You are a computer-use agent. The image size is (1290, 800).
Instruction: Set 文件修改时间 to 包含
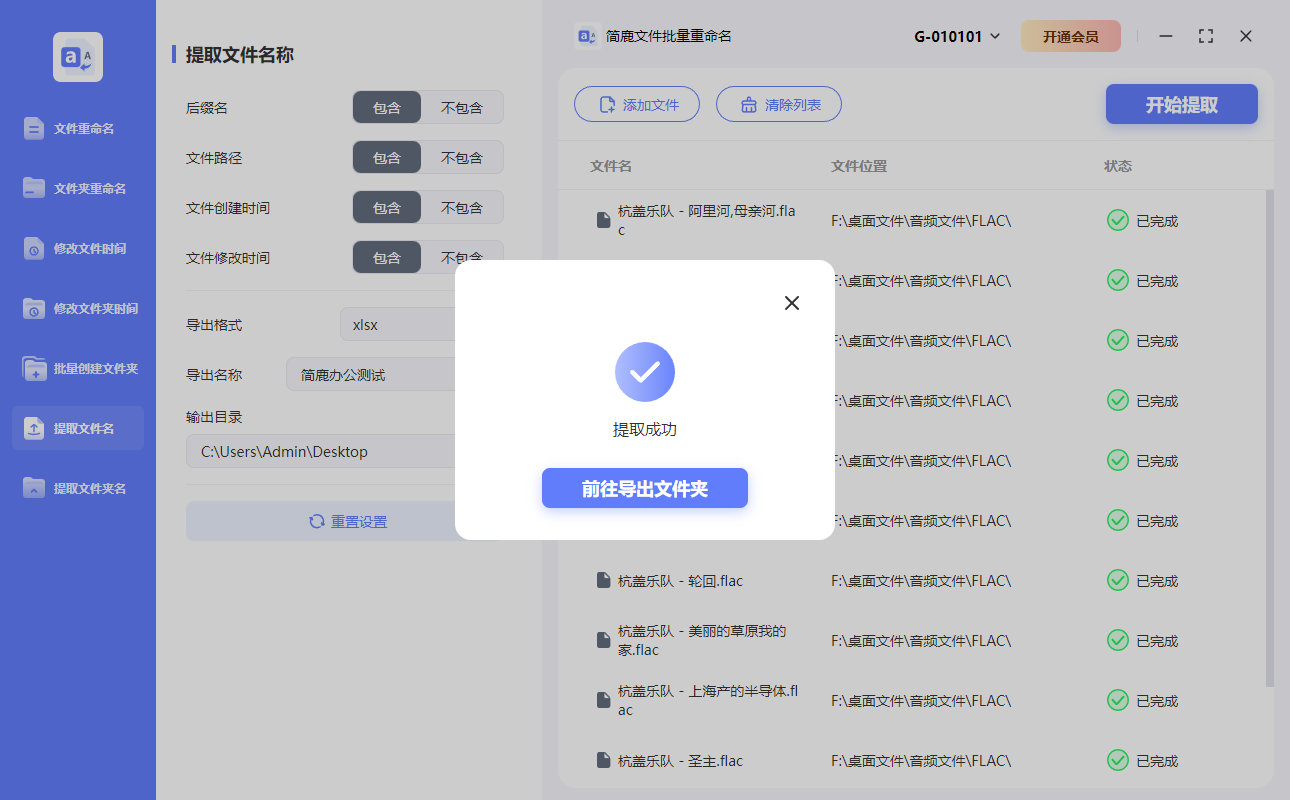pyautogui.click(x=387, y=257)
